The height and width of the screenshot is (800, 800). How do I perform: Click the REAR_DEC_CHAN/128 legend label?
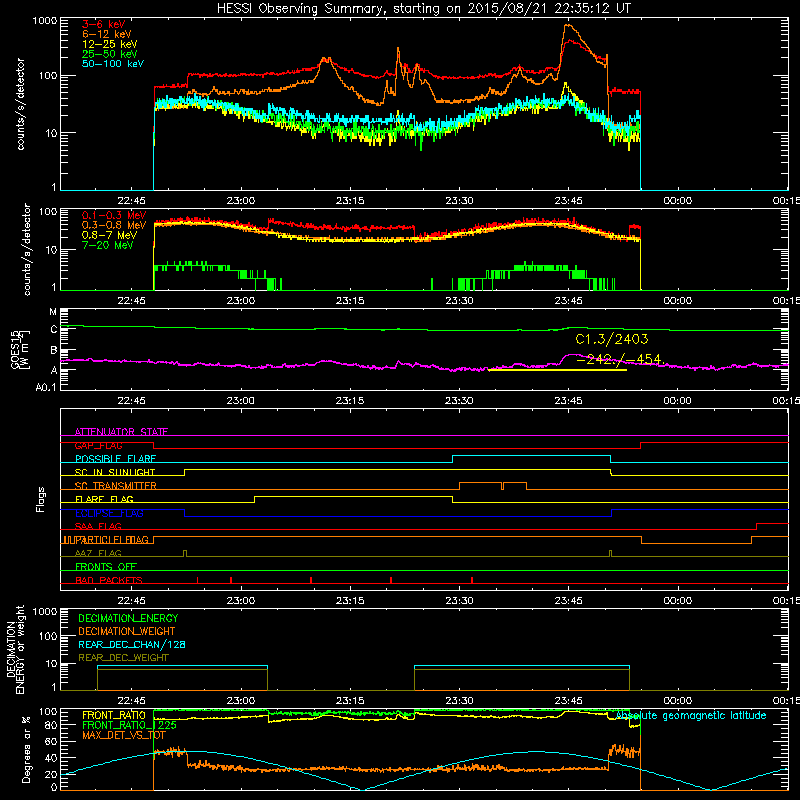point(132,644)
